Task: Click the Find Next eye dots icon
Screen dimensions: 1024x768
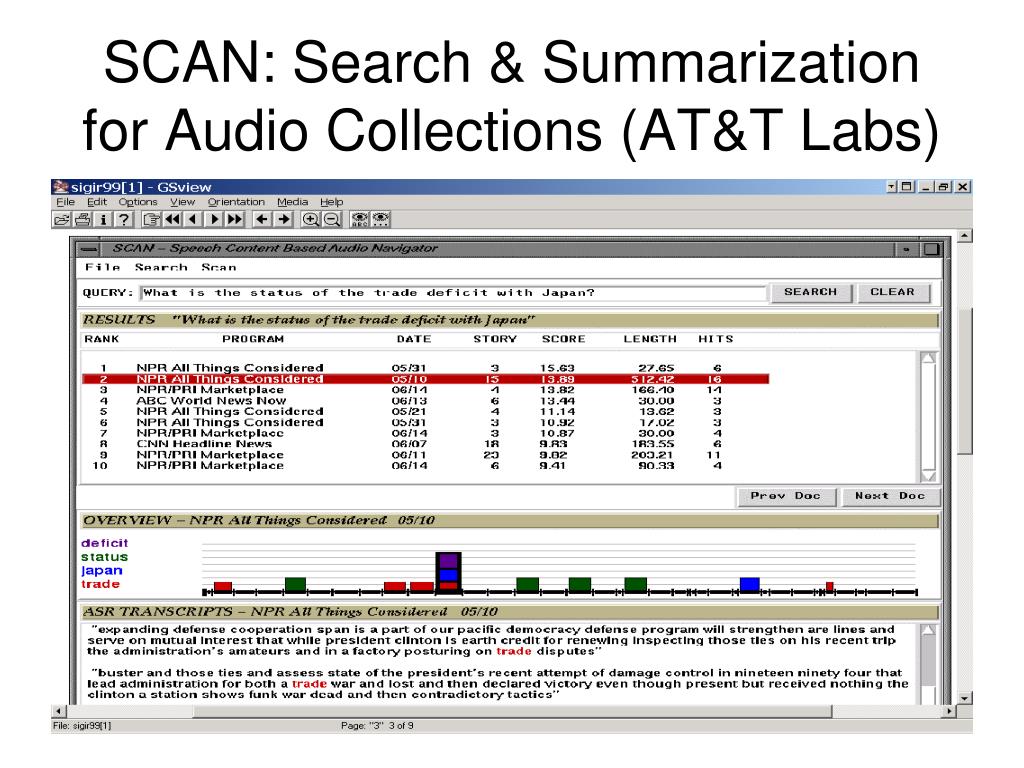Action: (x=381, y=219)
